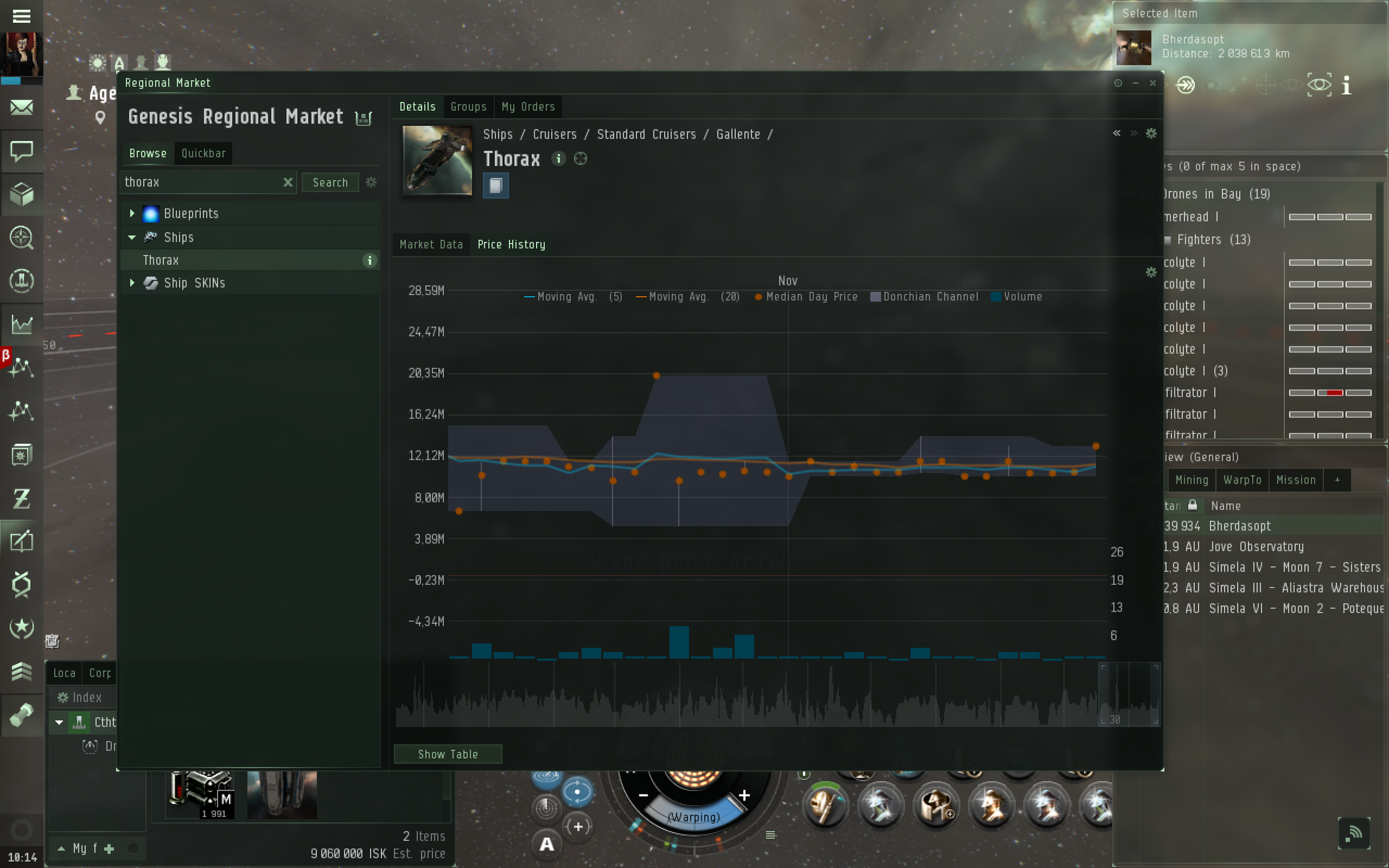This screenshot has width=1389, height=868.
Task: Switch to the Market Data tab
Action: tap(431, 244)
